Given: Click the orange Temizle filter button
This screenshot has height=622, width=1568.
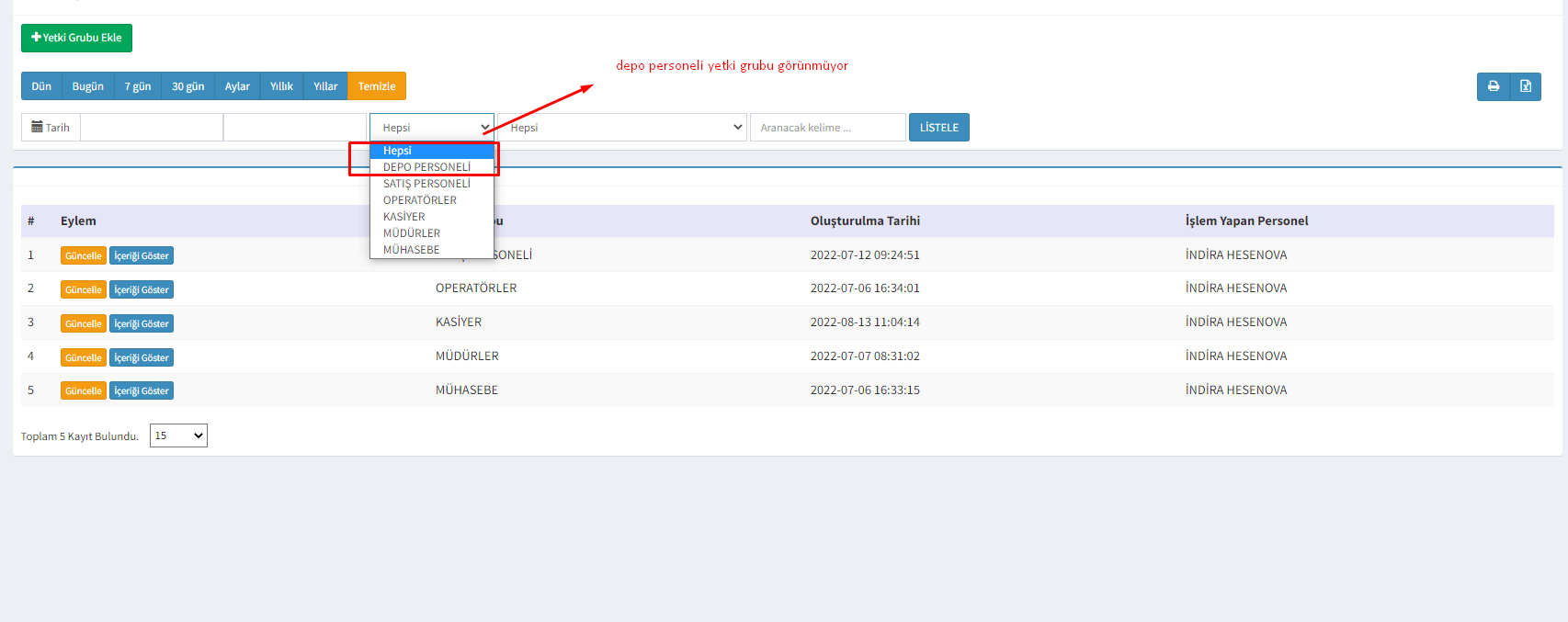Looking at the screenshot, I should point(376,86).
